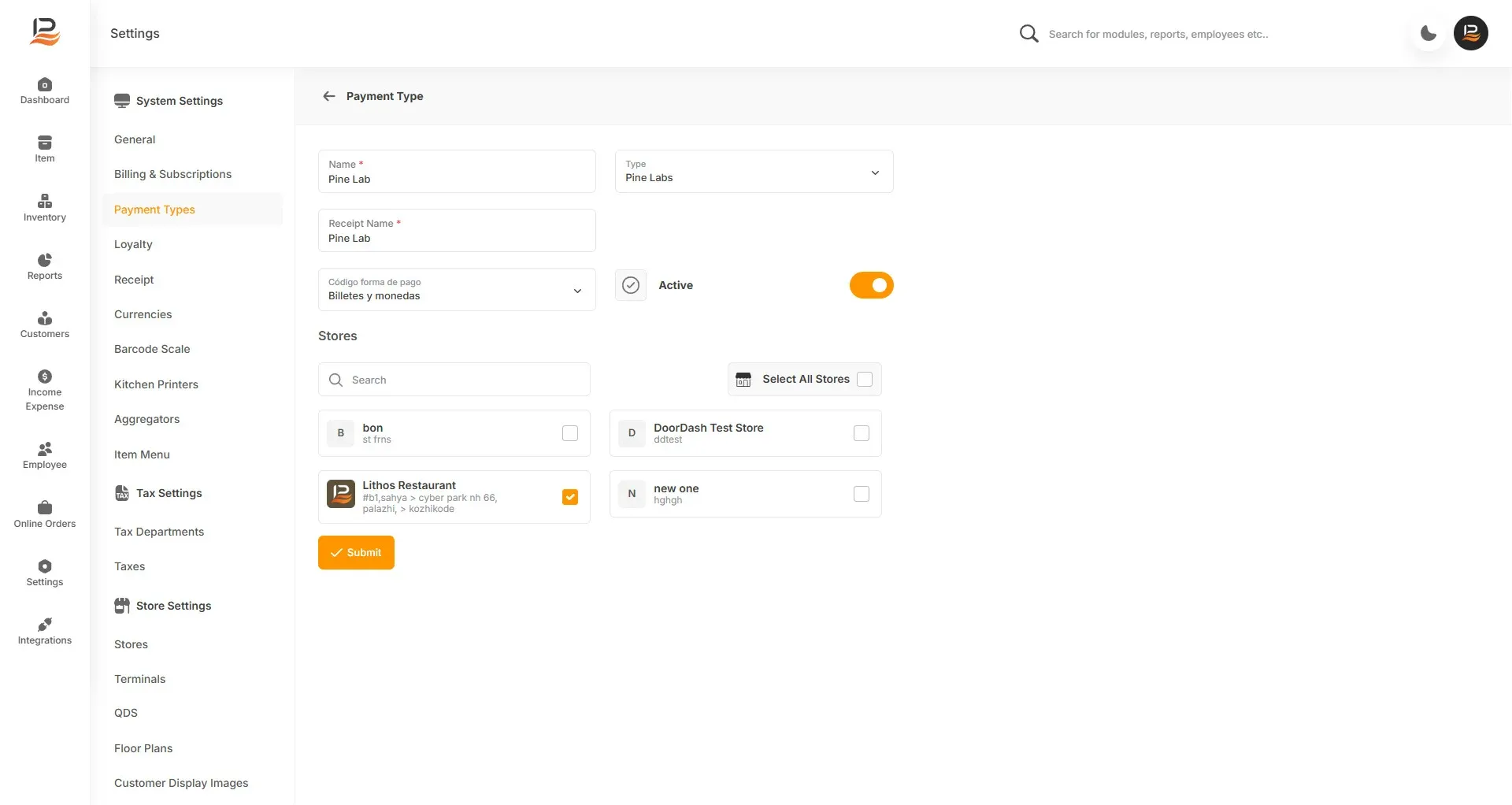Click the app logo at top left
This screenshot has width=1512, height=805.
point(45,32)
